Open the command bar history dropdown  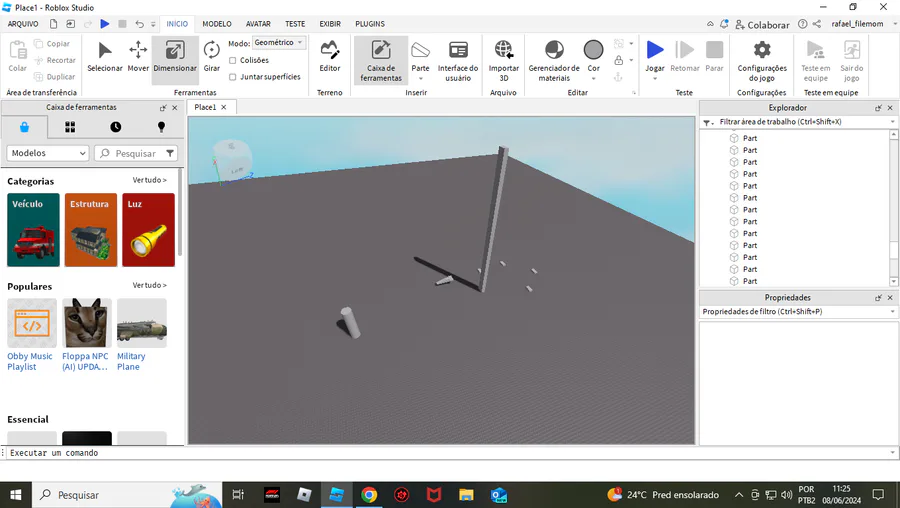click(x=892, y=452)
